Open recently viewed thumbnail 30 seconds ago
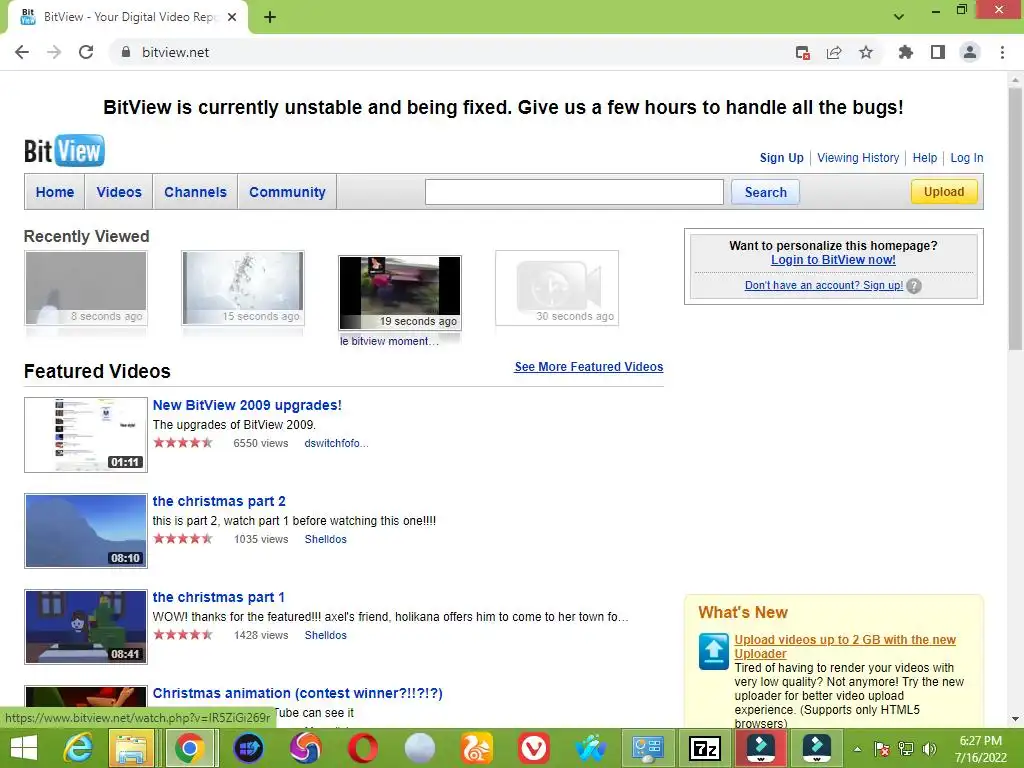 pyautogui.click(x=557, y=287)
